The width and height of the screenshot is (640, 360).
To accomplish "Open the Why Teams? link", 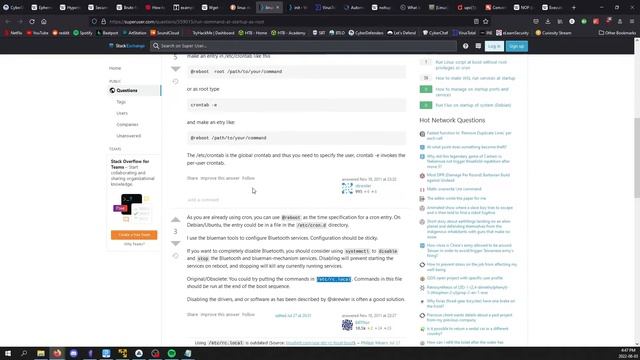I will [134, 244].
